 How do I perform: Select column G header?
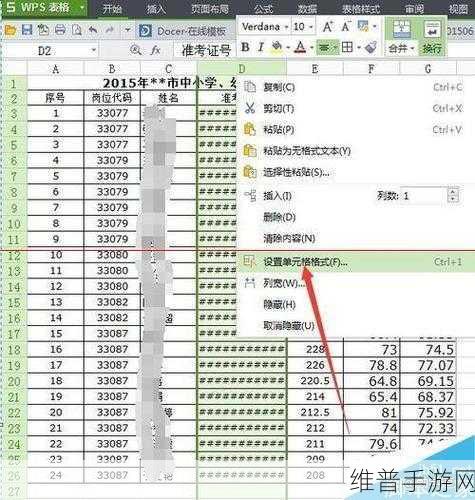click(428, 69)
